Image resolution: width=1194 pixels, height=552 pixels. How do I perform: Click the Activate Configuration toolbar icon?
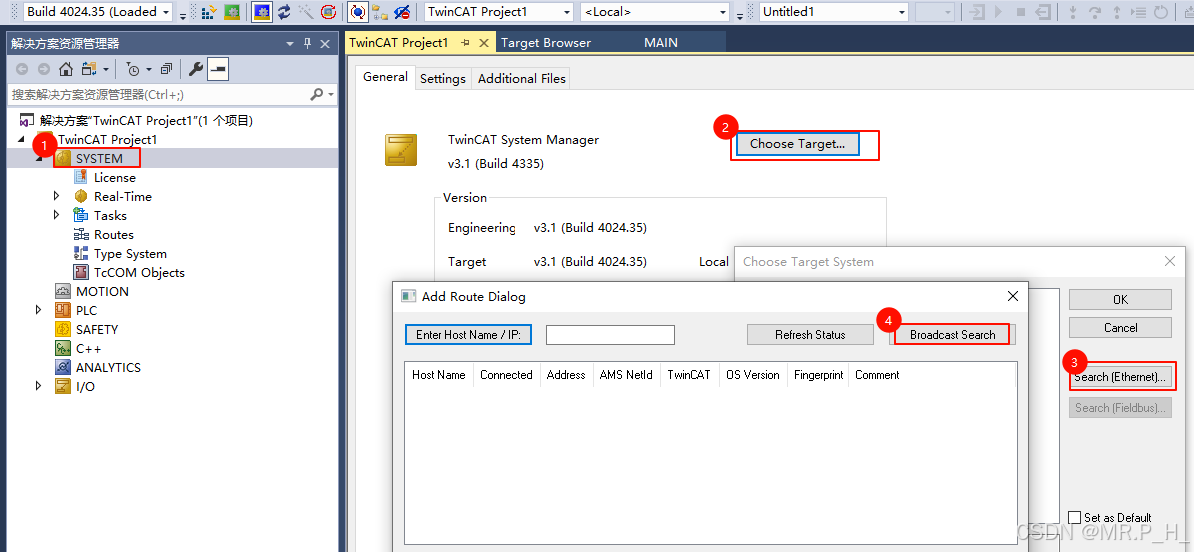click(x=207, y=12)
